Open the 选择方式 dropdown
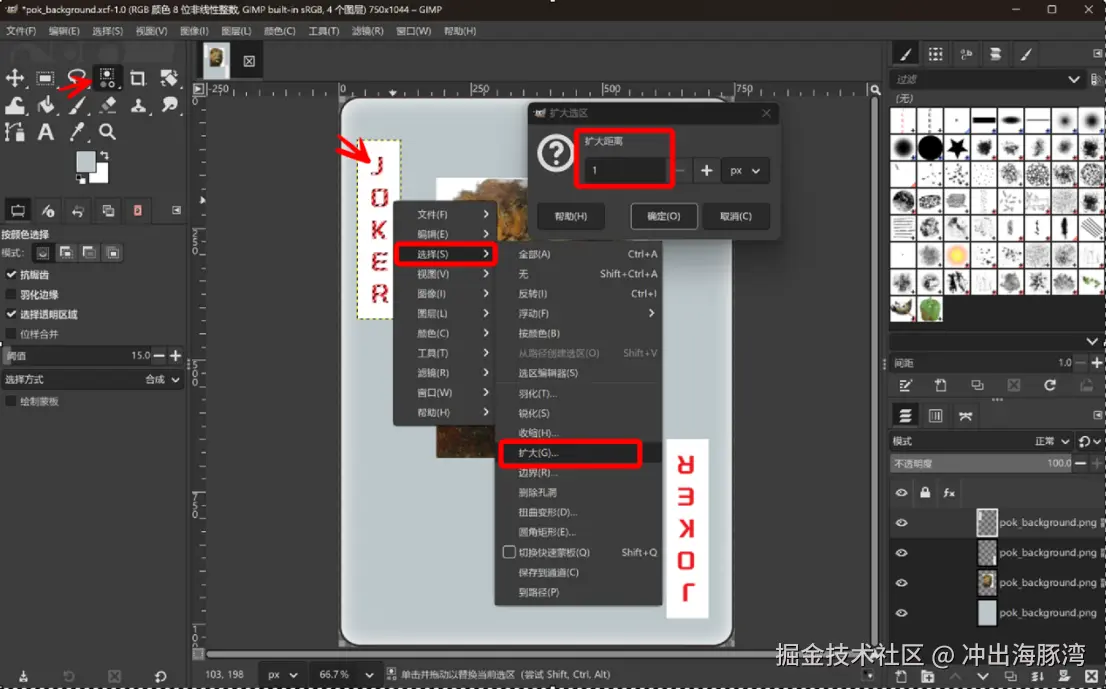Image resolution: width=1107 pixels, height=690 pixels. coord(92,380)
